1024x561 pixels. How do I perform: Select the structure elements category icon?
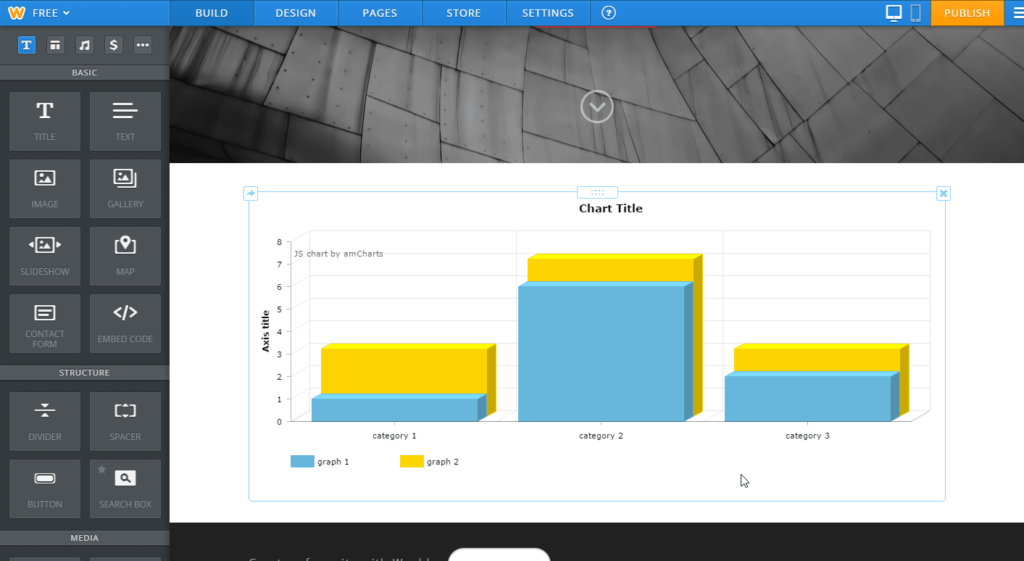[56, 45]
